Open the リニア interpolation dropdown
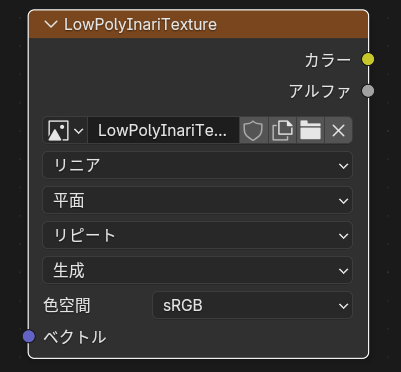This screenshot has width=401, height=372. pyautogui.click(x=197, y=165)
